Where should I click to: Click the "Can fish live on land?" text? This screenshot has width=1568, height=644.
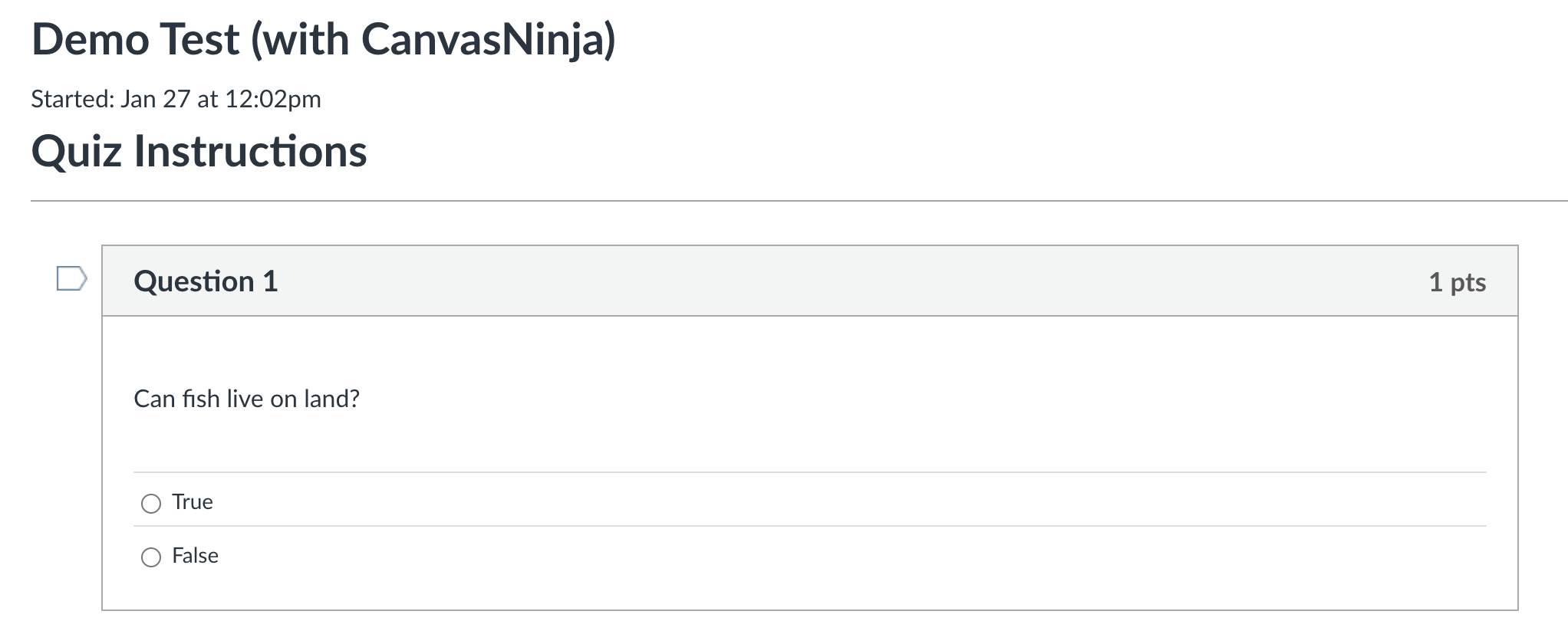(246, 399)
